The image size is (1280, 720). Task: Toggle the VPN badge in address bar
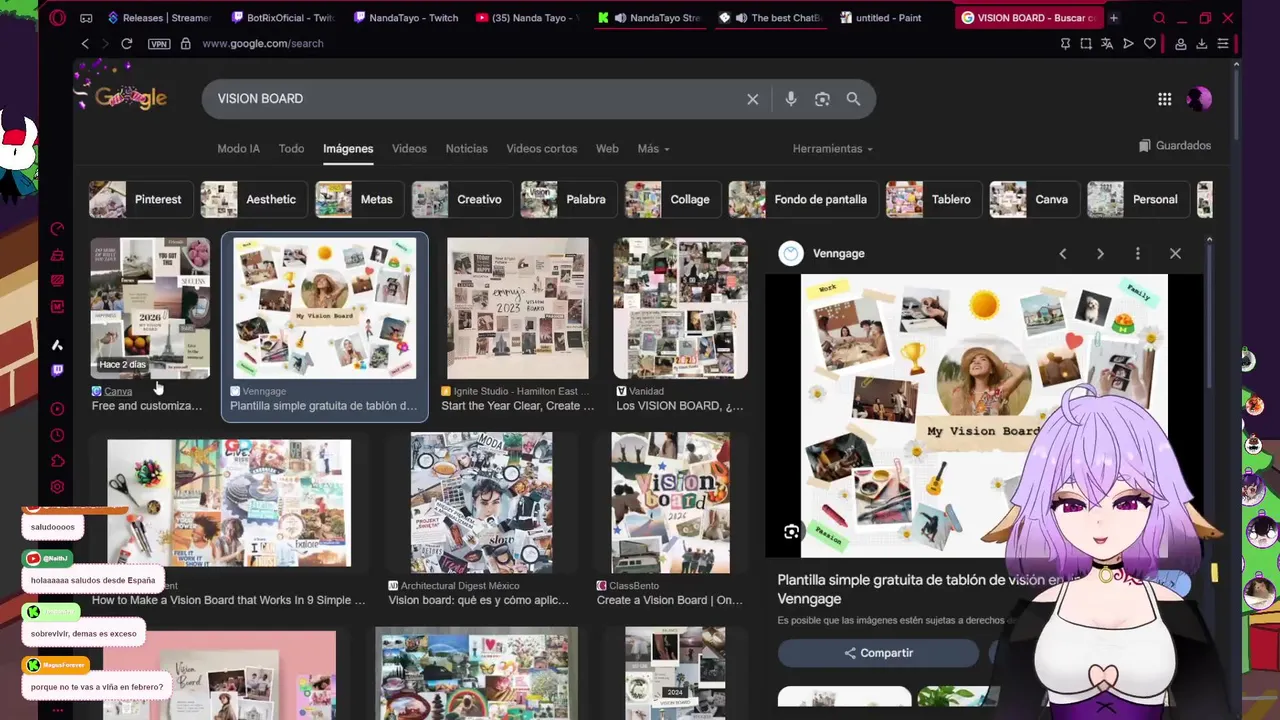point(158,44)
